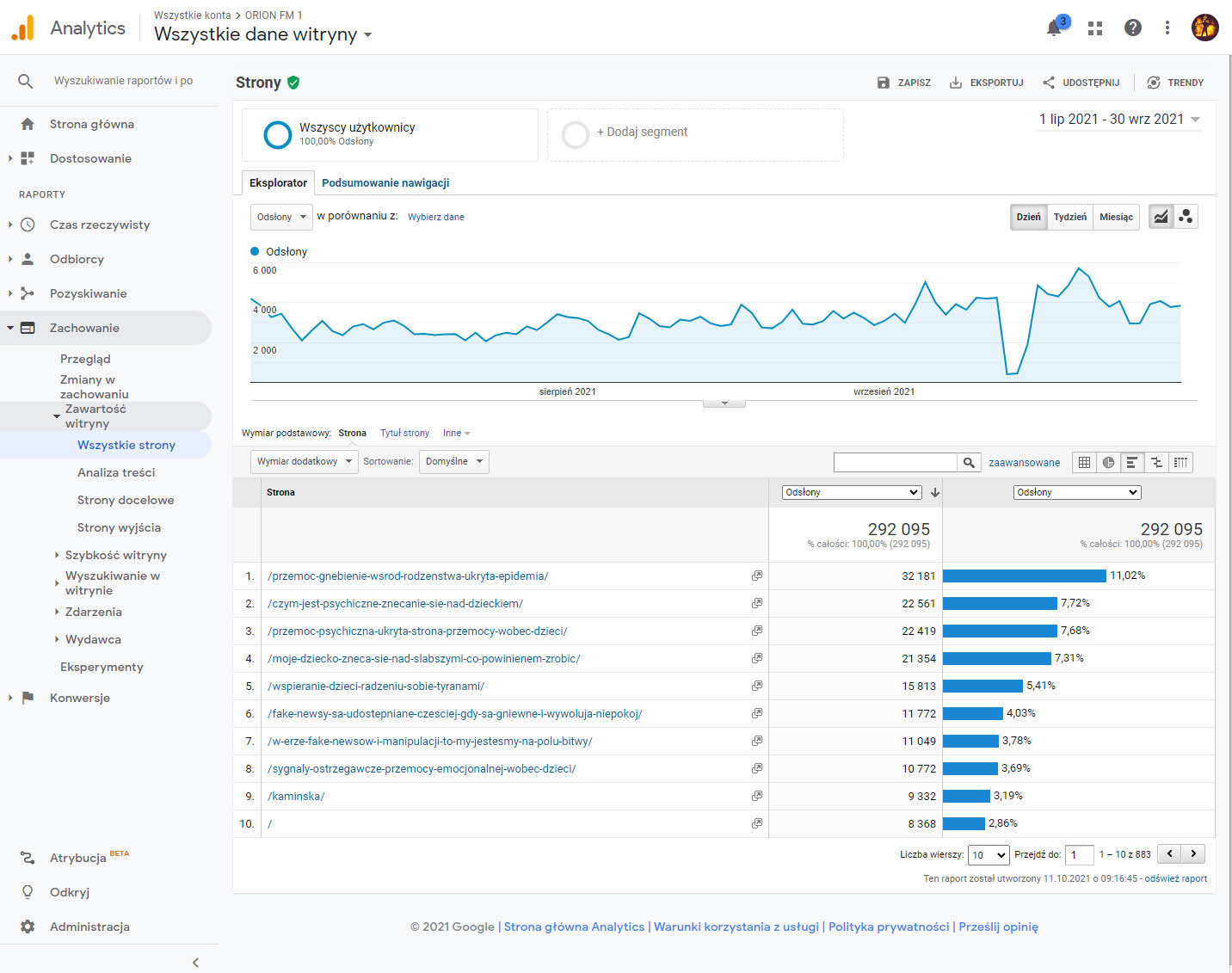Click into the table search field

pos(895,463)
